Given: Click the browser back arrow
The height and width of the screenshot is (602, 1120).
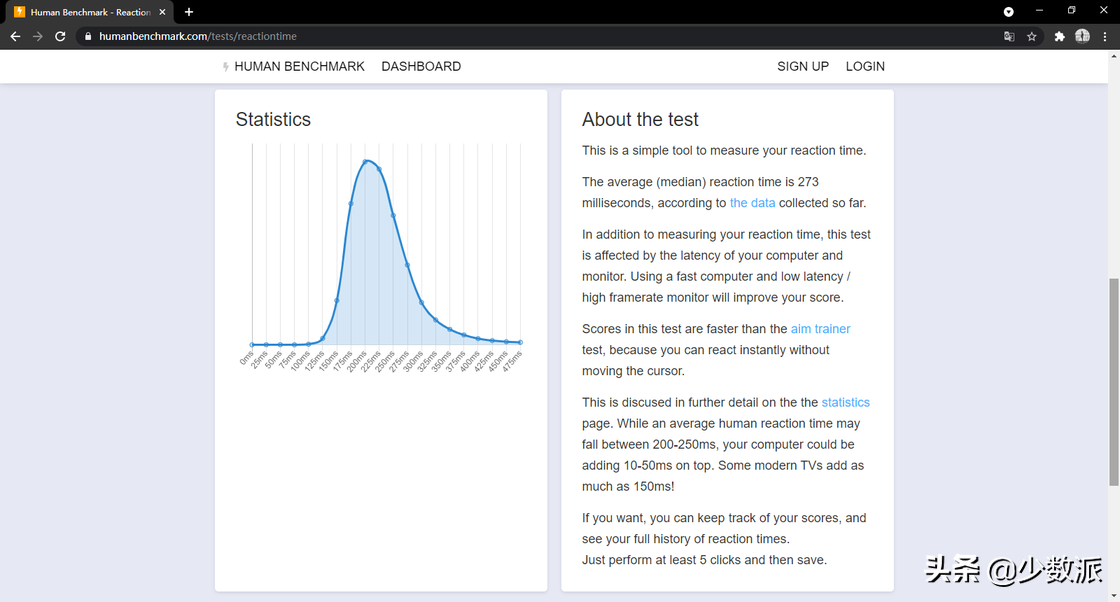Looking at the screenshot, I should tap(15, 36).
